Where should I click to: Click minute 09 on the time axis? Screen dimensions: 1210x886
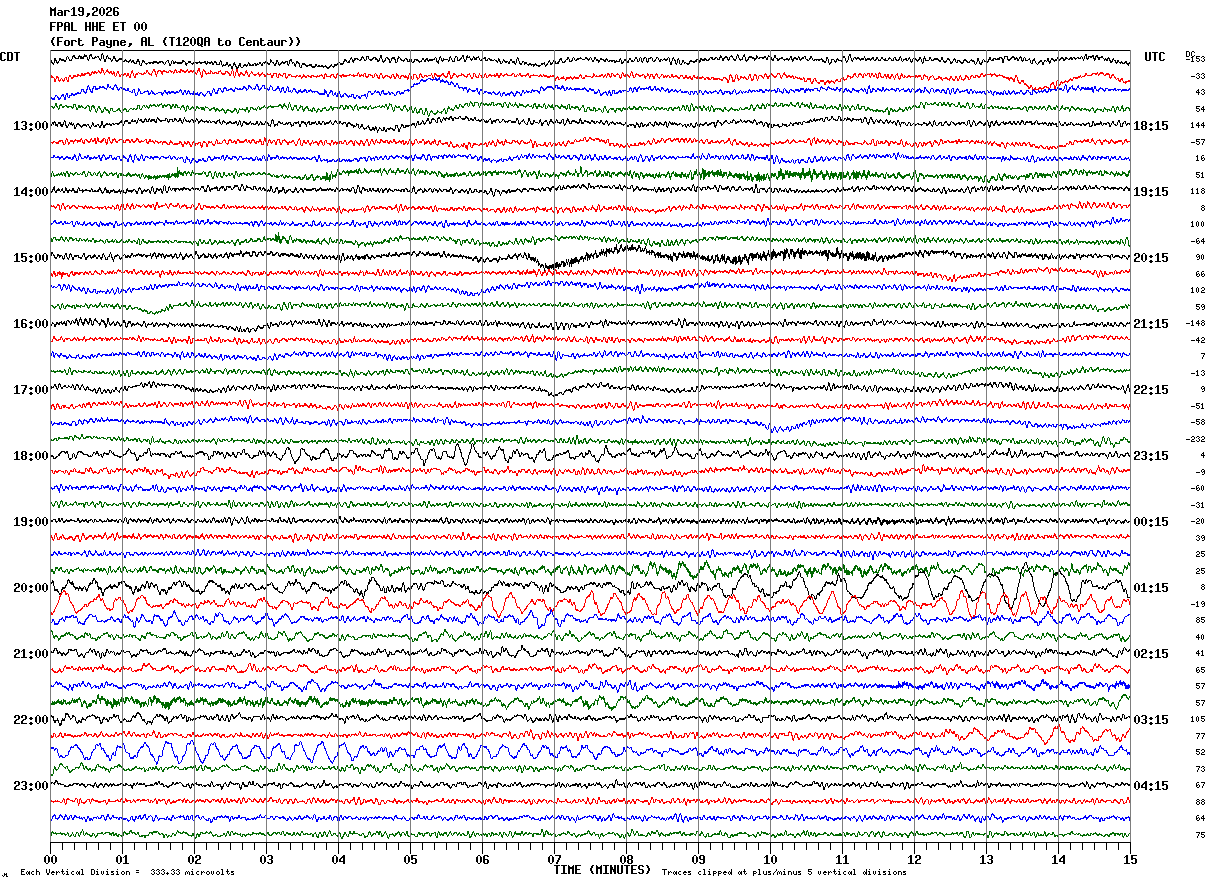[698, 859]
